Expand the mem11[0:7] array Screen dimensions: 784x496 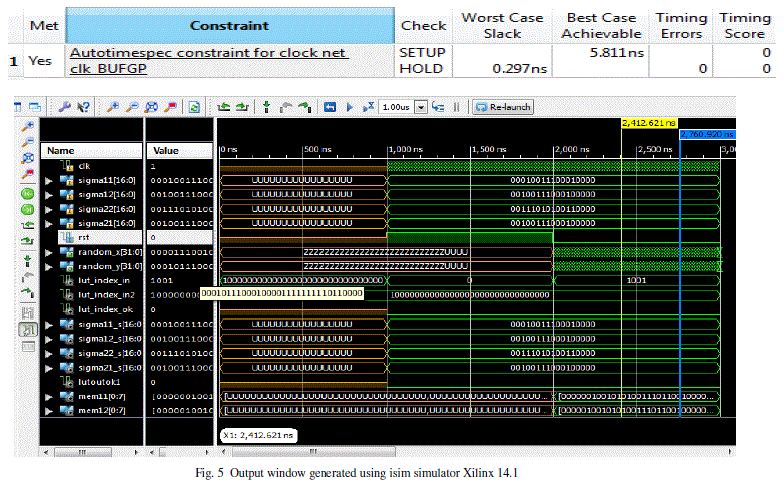click(x=50, y=397)
